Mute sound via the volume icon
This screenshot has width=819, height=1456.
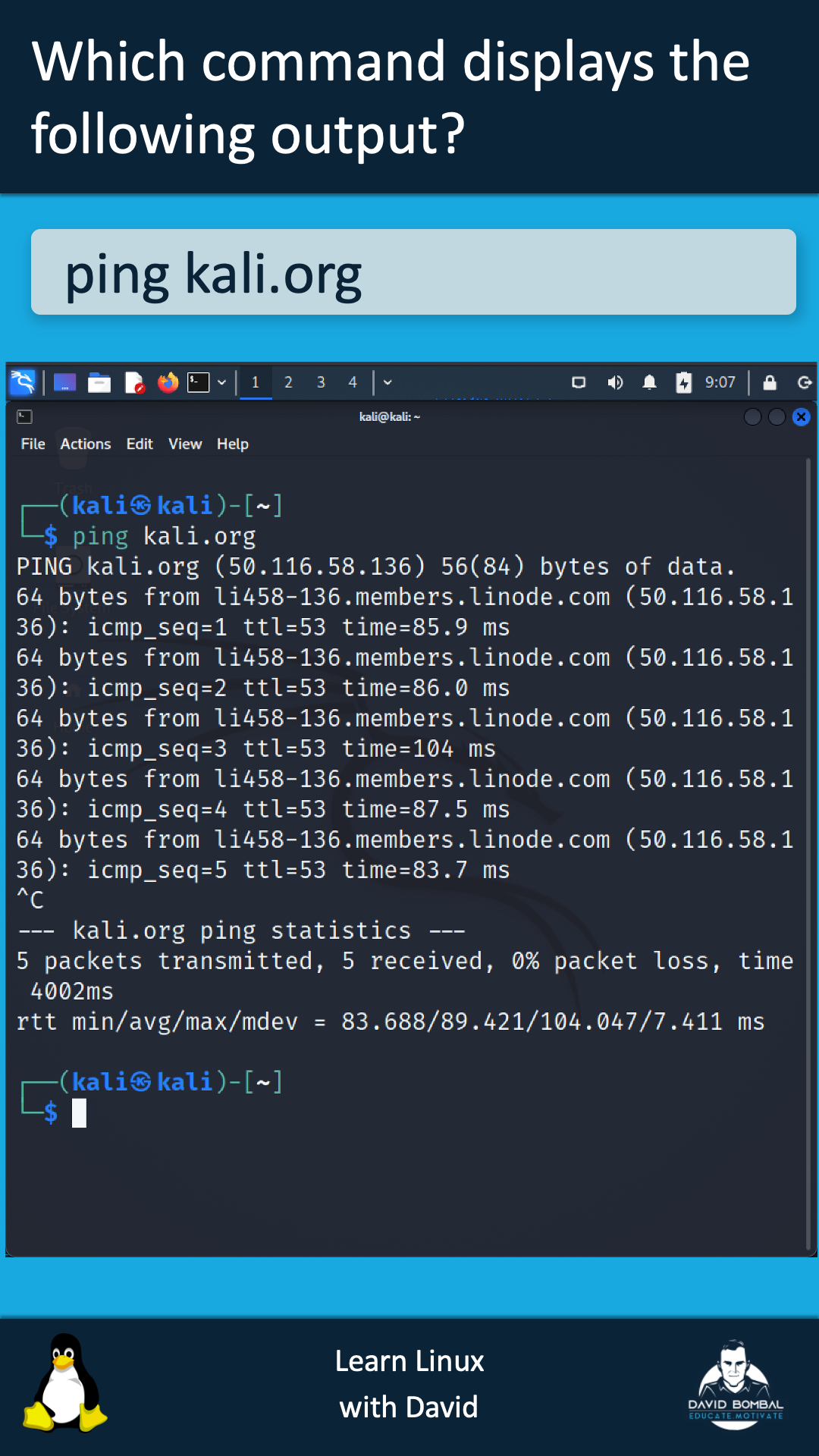[615, 382]
